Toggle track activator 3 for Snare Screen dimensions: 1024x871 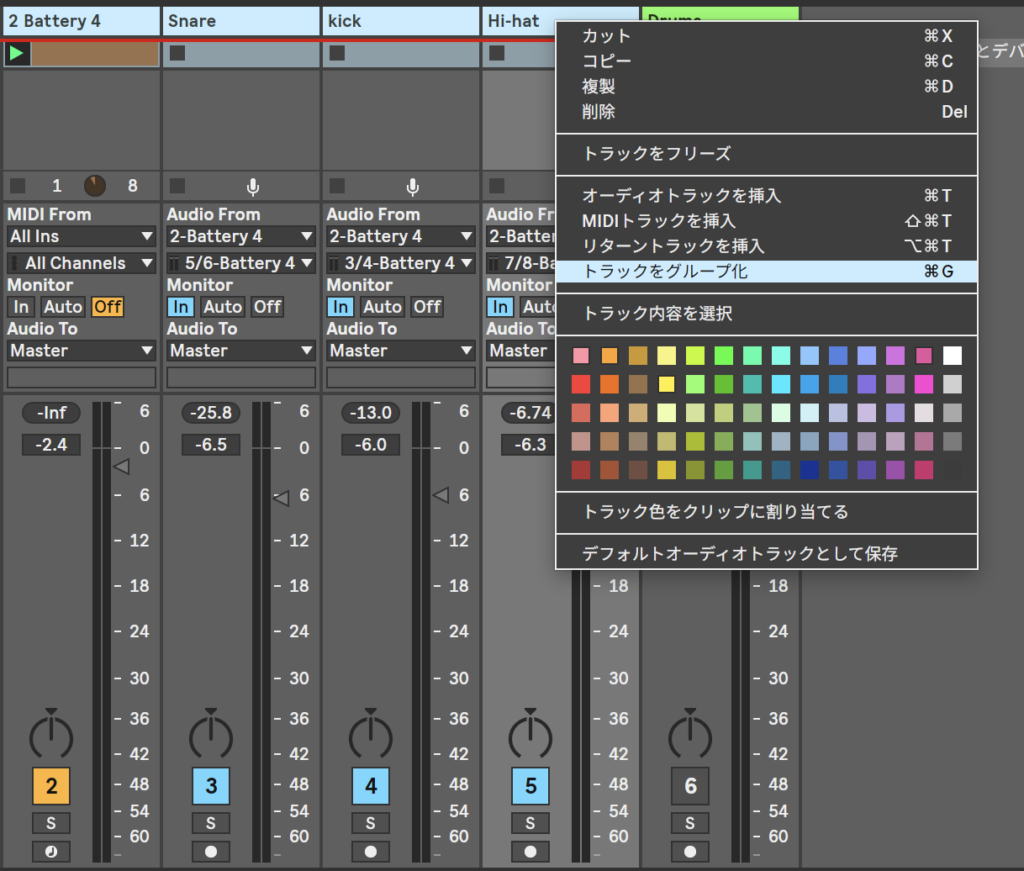pos(211,787)
